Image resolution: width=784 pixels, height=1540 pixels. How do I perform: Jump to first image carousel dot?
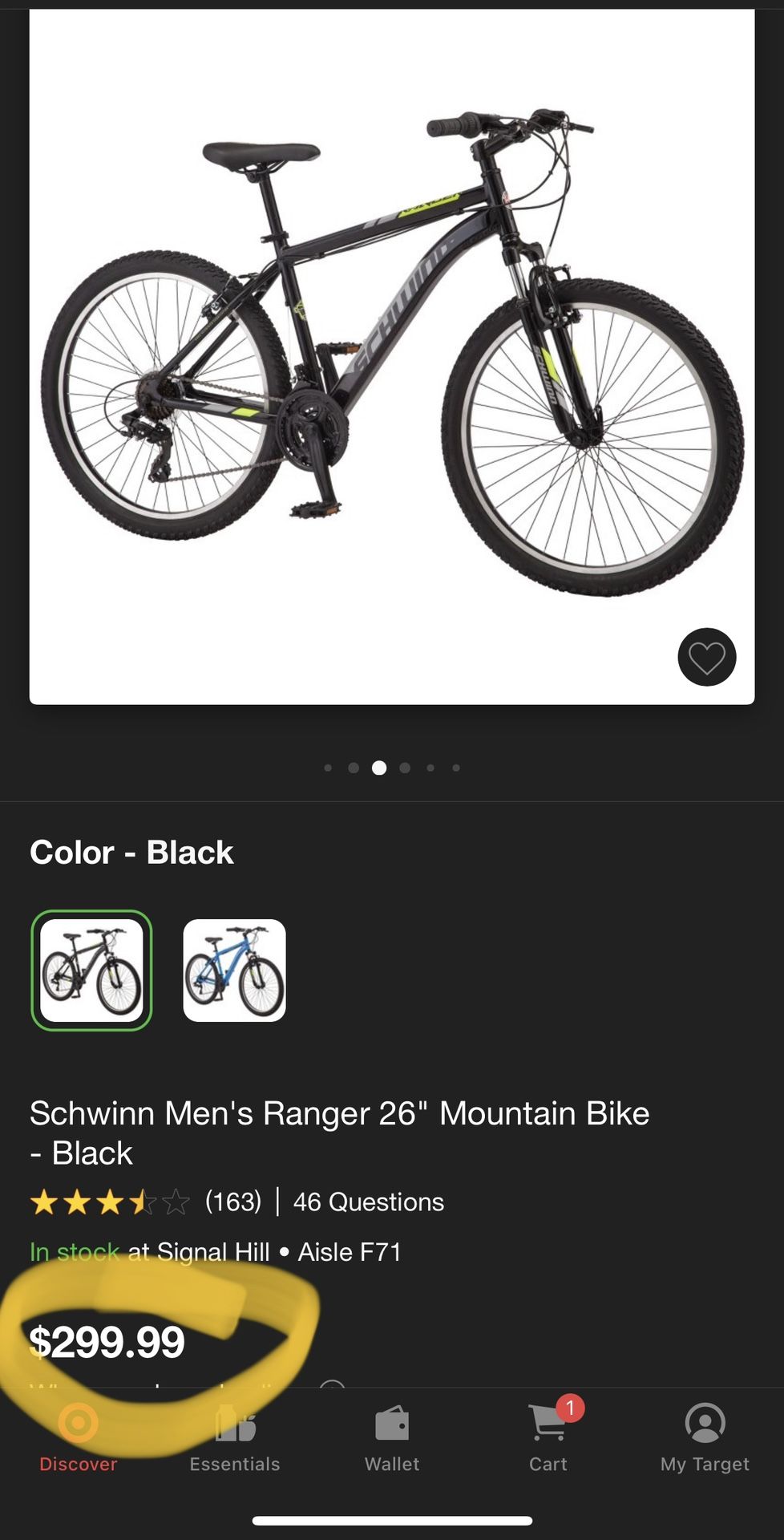(x=328, y=768)
